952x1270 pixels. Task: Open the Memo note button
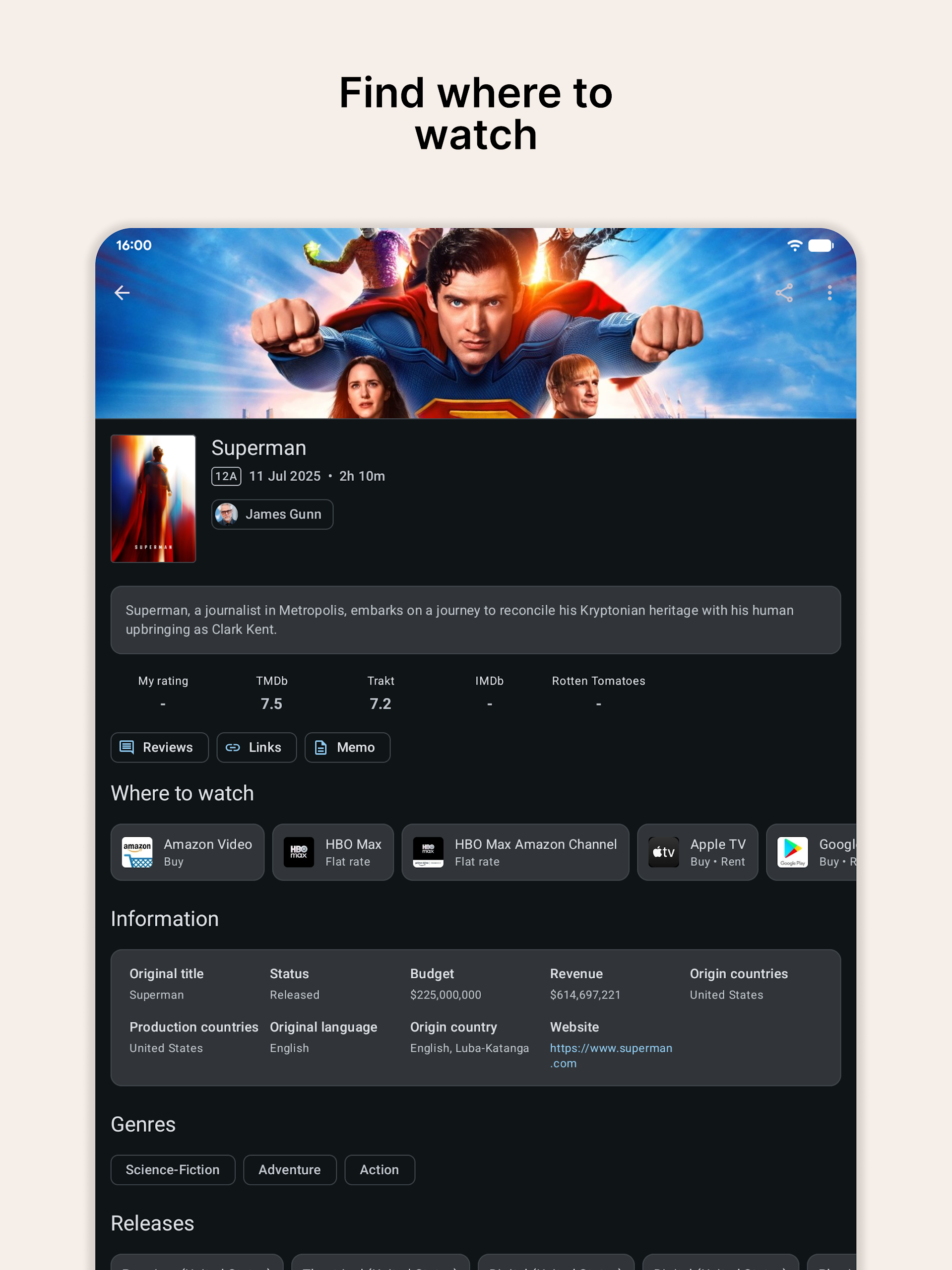click(x=347, y=747)
